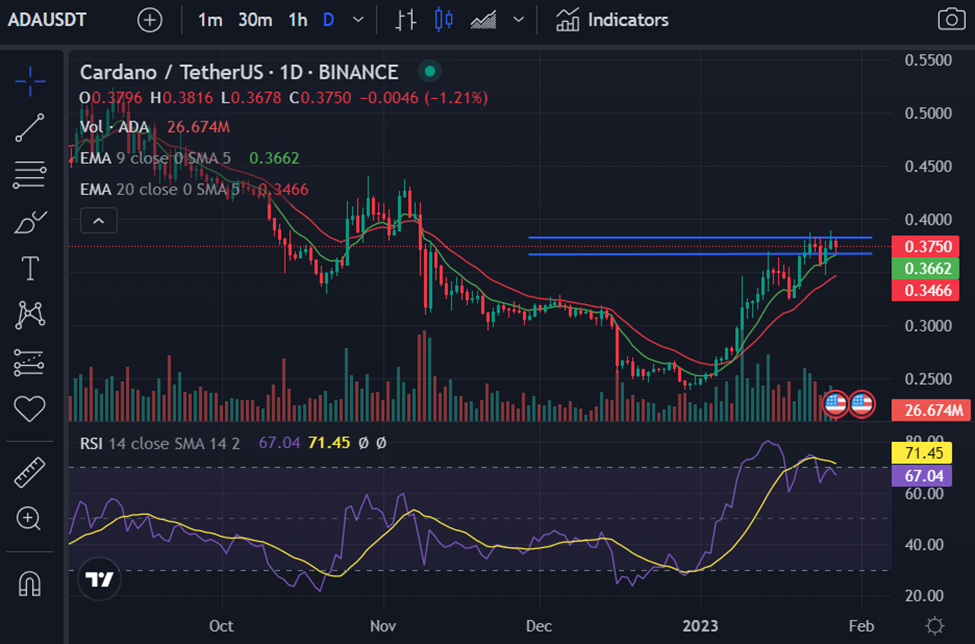Switch chart to bars style
Image resolution: width=975 pixels, height=644 pixels.
click(x=405, y=19)
